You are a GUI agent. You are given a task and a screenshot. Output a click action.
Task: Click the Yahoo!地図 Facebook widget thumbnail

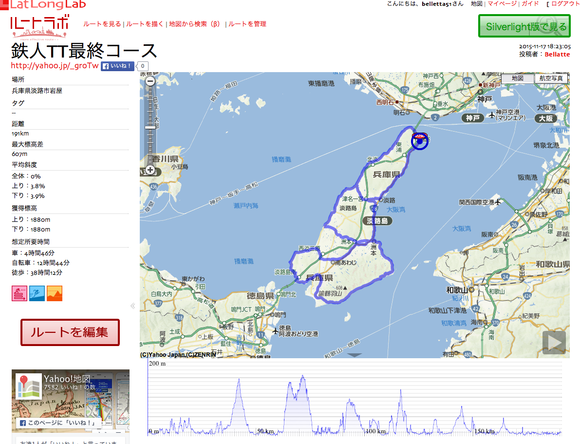click(x=29, y=386)
